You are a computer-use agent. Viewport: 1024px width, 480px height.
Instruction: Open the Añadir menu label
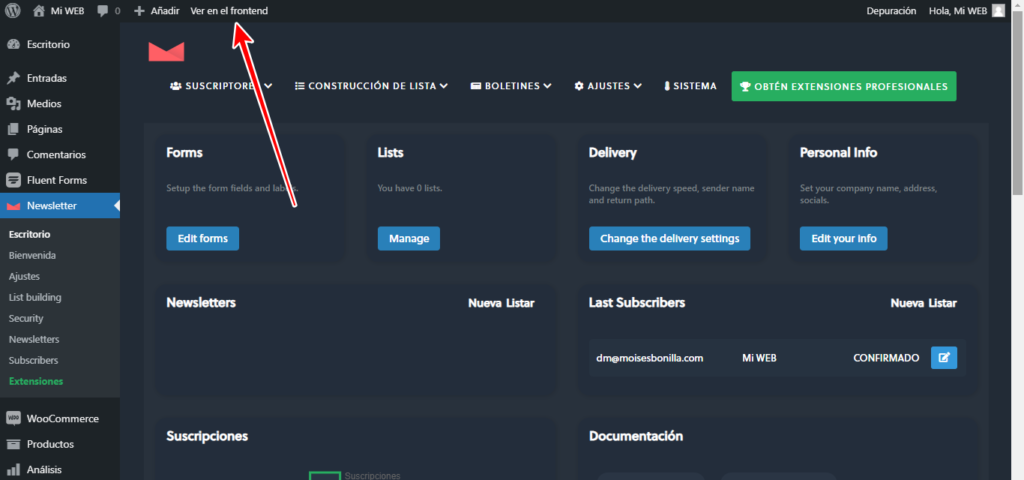165,11
